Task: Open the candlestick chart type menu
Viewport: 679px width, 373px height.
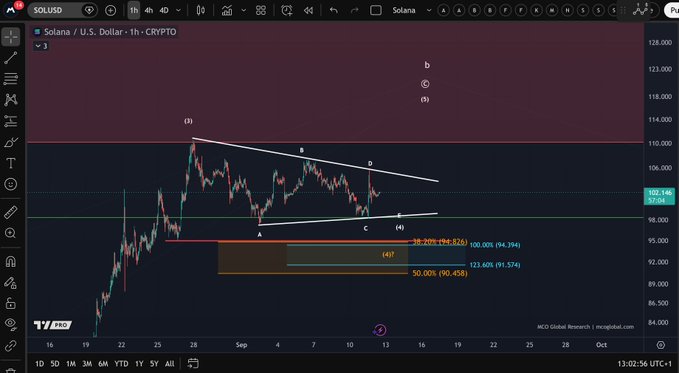Action: point(200,10)
